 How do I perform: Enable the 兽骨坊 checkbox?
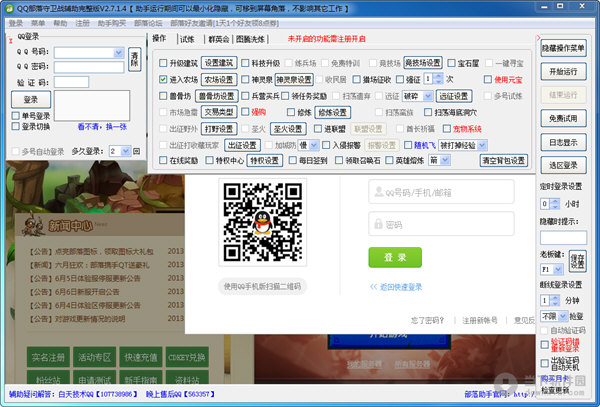click(163, 96)
